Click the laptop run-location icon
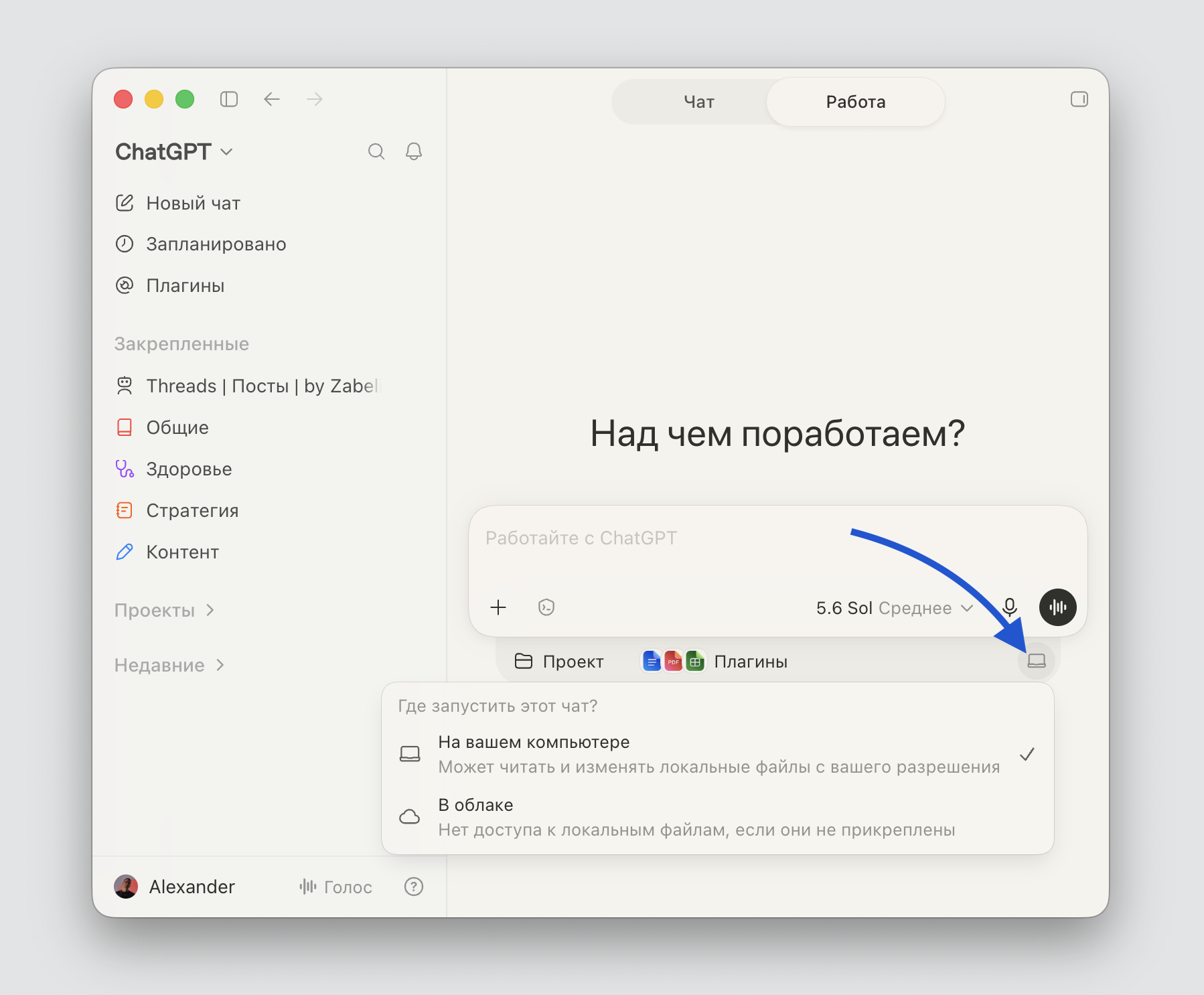The height and width of the screenshot is (995, 1204). tap(1037, 661)
